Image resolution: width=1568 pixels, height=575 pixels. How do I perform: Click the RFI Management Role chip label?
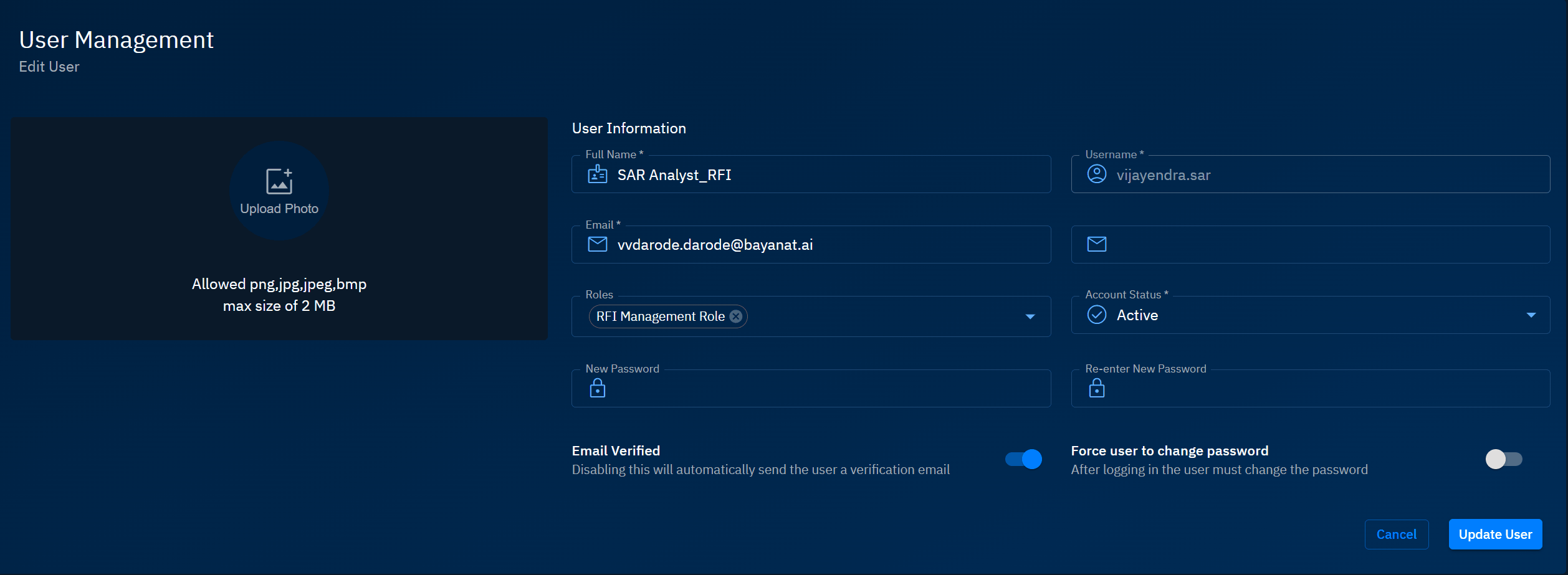[660, 316]
